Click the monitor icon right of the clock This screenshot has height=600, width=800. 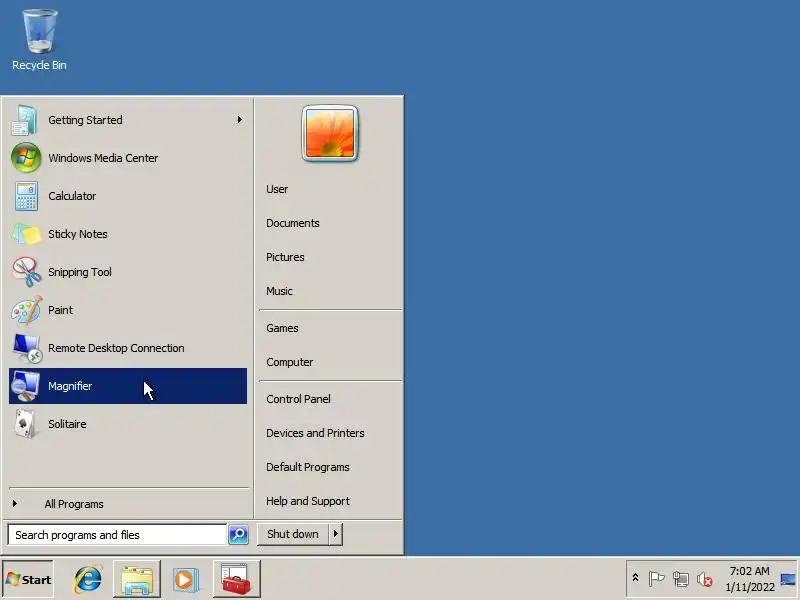point(788,579)
